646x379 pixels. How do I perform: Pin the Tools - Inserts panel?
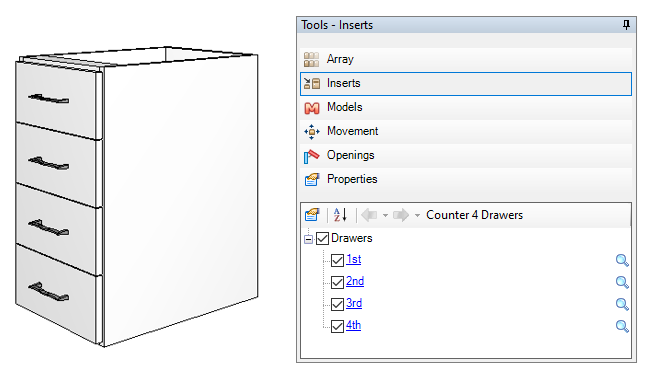(626, 25)
